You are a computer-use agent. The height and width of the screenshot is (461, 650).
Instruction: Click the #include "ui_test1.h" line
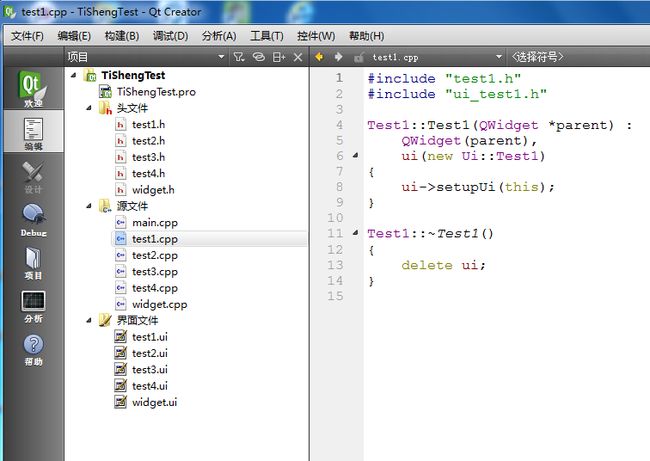point(457,94)
